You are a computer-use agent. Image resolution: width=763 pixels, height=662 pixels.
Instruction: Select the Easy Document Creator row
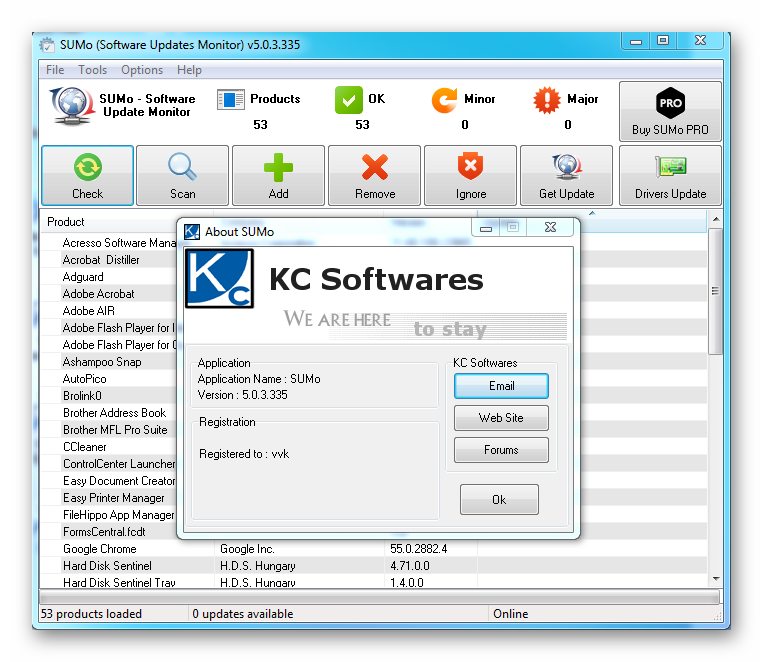click(119, 481)
